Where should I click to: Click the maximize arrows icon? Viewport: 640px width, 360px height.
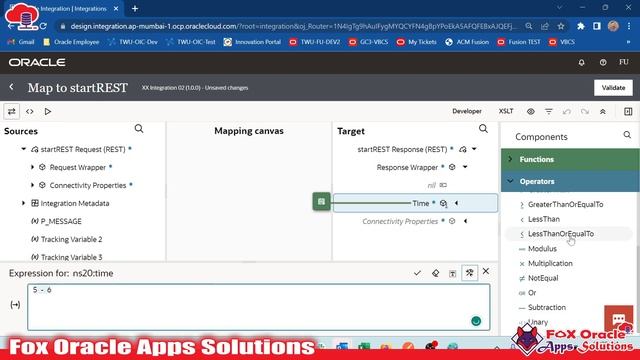pyautogui.click(x=603, y=111)
